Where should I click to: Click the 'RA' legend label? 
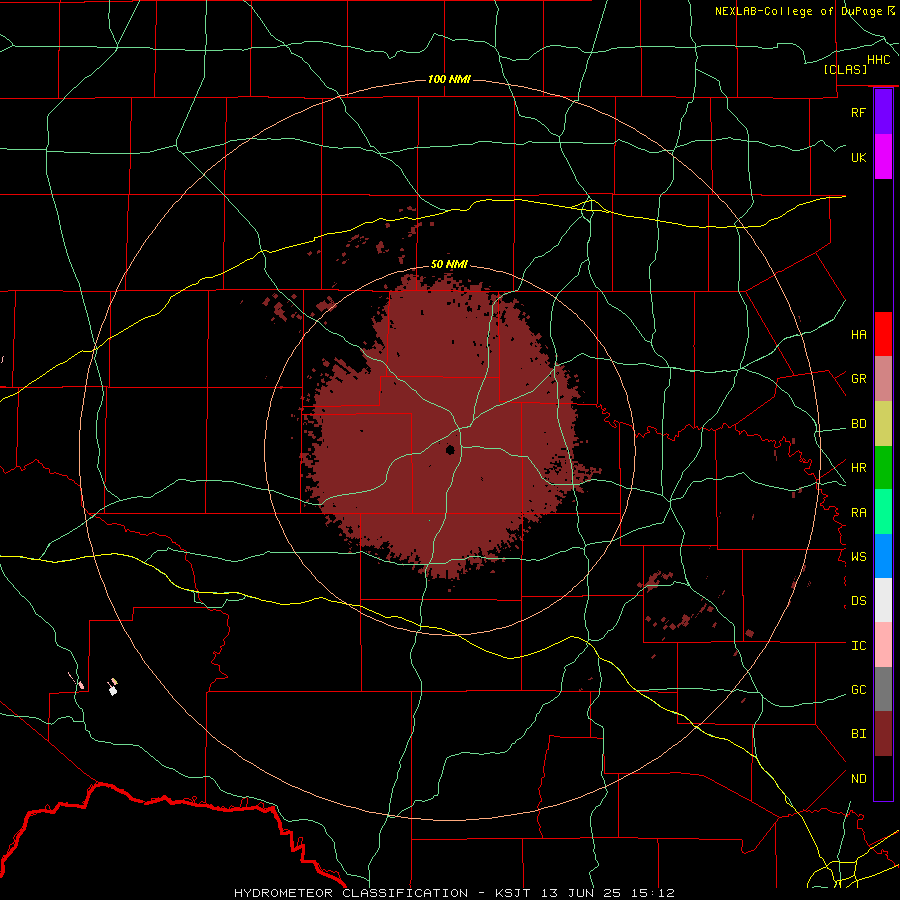click(858, 513)
